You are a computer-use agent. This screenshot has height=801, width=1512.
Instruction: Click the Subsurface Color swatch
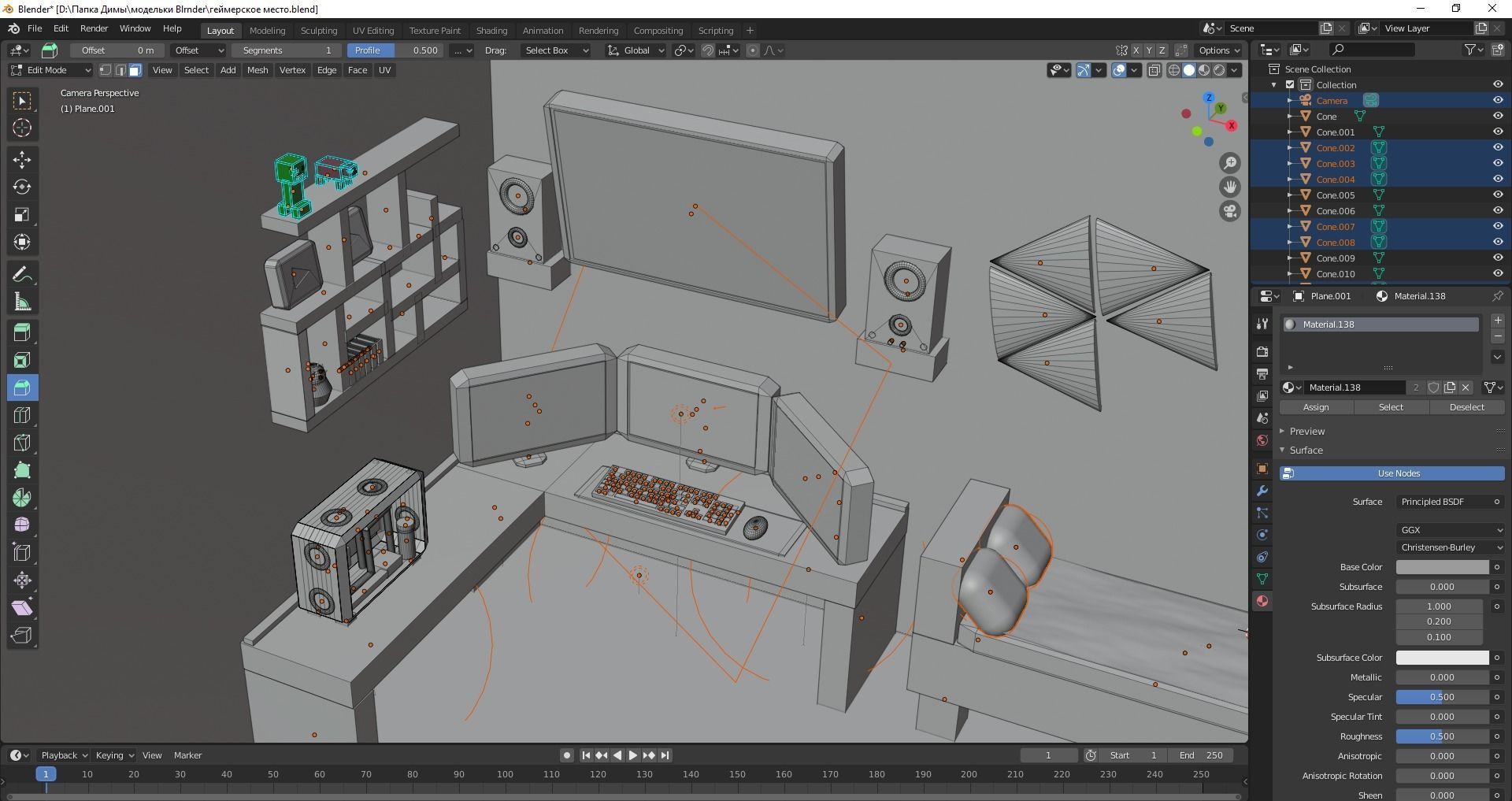pyautogui.click(x=1442, y=658)
